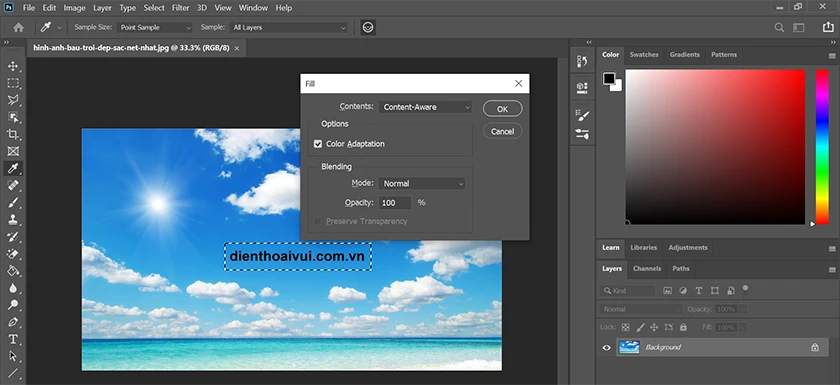Click the Home icon in options bar
Image resolution: width=840 pixels, height=385 pixels.
(x=18, y=27)
